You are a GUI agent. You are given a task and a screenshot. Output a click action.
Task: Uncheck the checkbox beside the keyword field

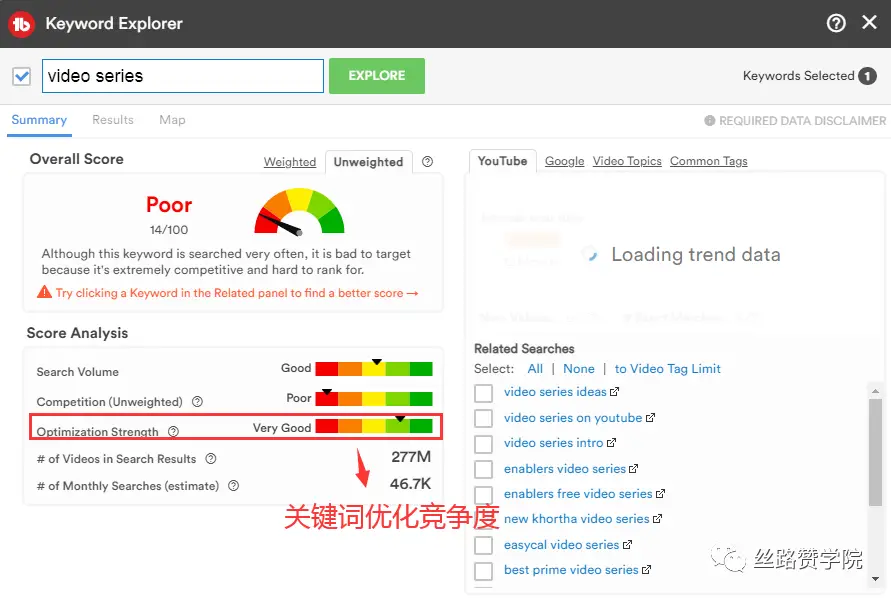(22, 76)
